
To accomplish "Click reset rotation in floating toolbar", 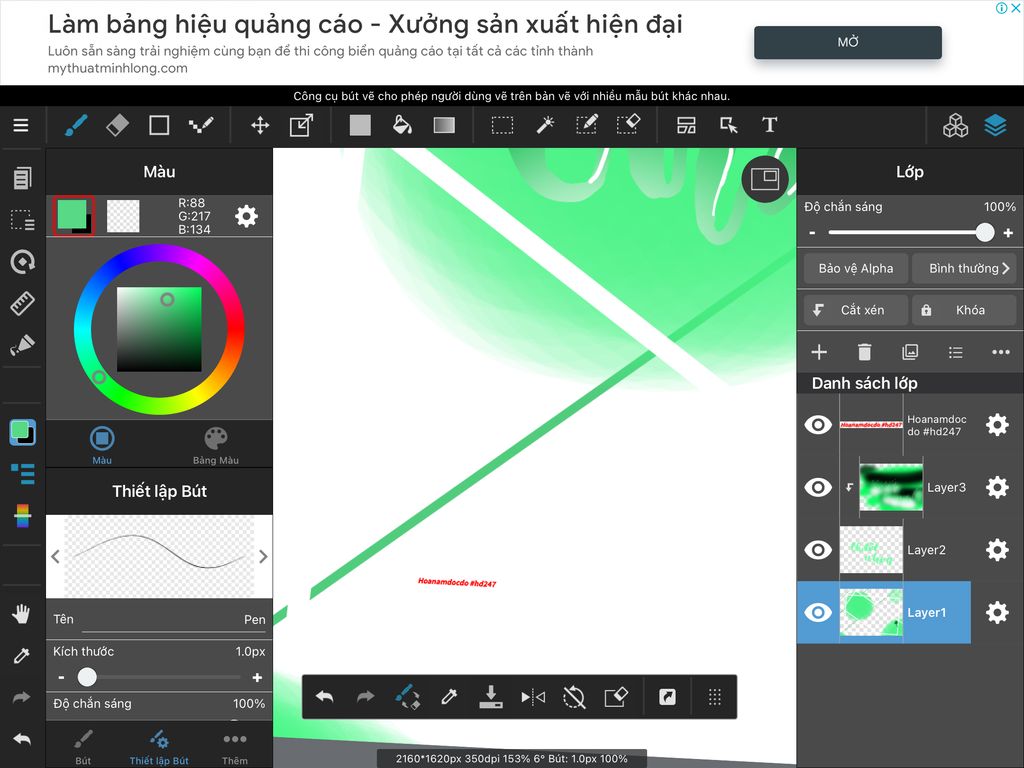I will click(574, 697).
